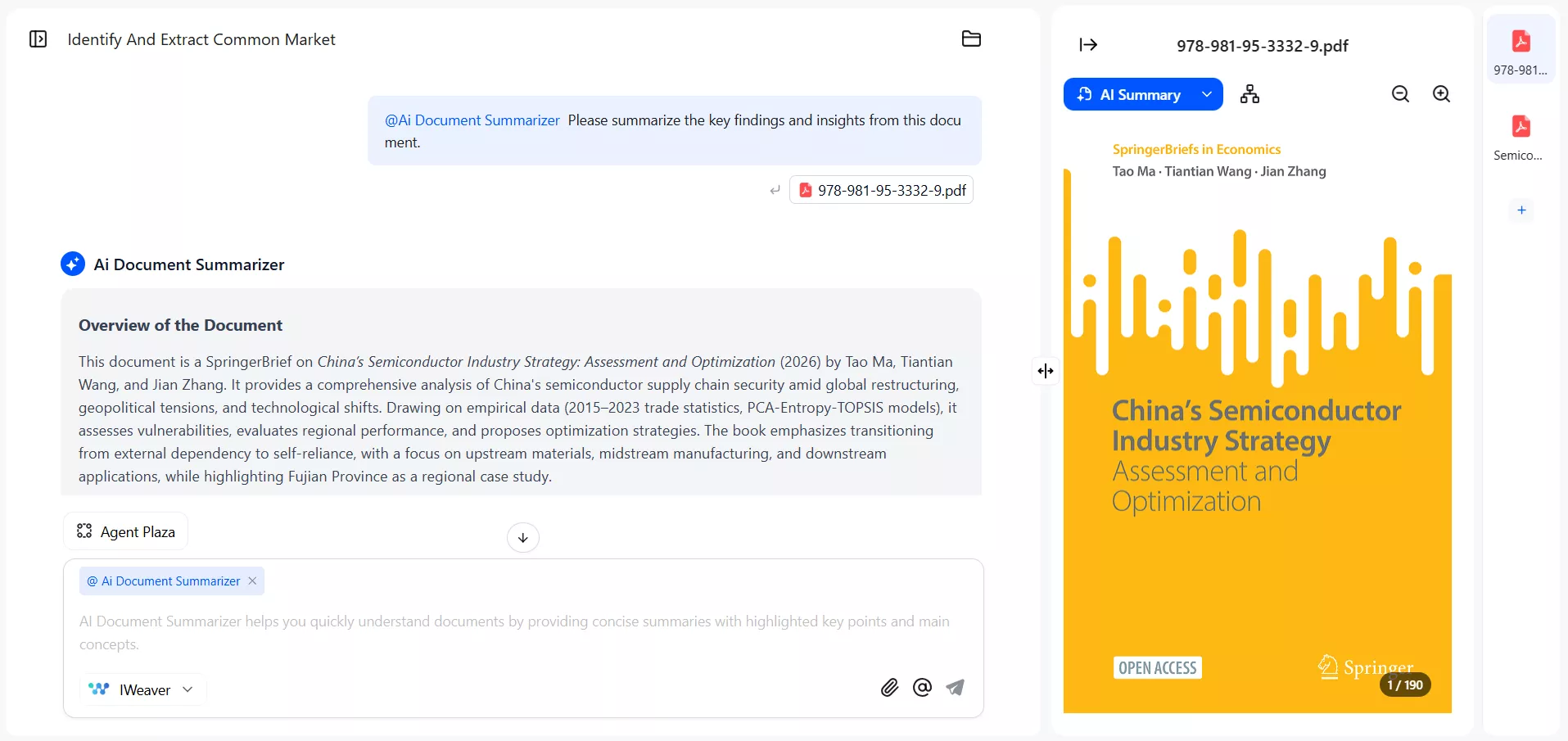The height and width of the screenshot is (741, 1568).
Task: Open Agent Plaza
Action: click(x=126, y=531)
